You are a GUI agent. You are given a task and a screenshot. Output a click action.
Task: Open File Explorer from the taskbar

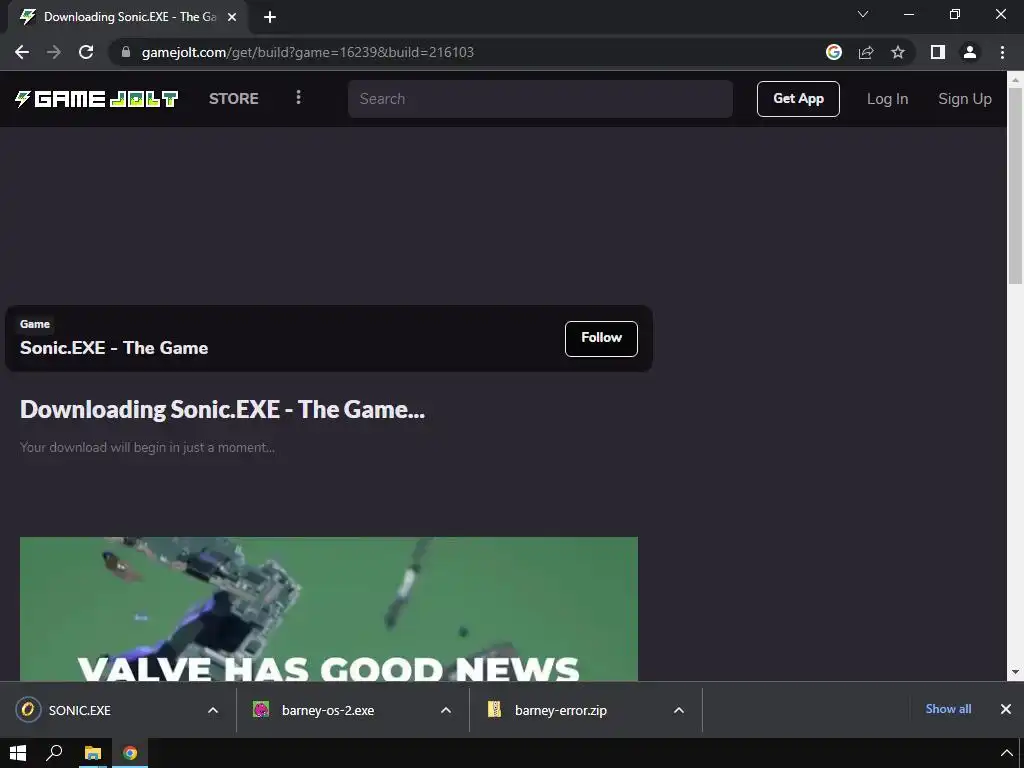[93, 753]
